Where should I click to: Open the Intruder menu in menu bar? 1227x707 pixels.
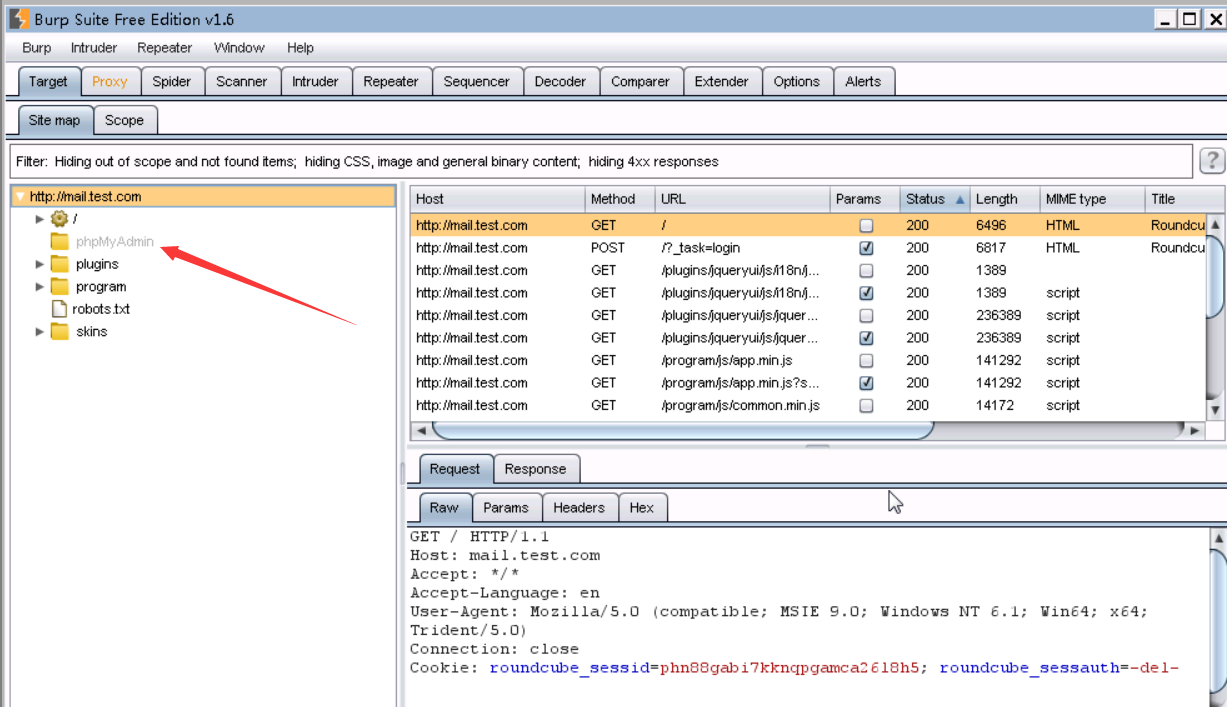[x=94, y=48]
